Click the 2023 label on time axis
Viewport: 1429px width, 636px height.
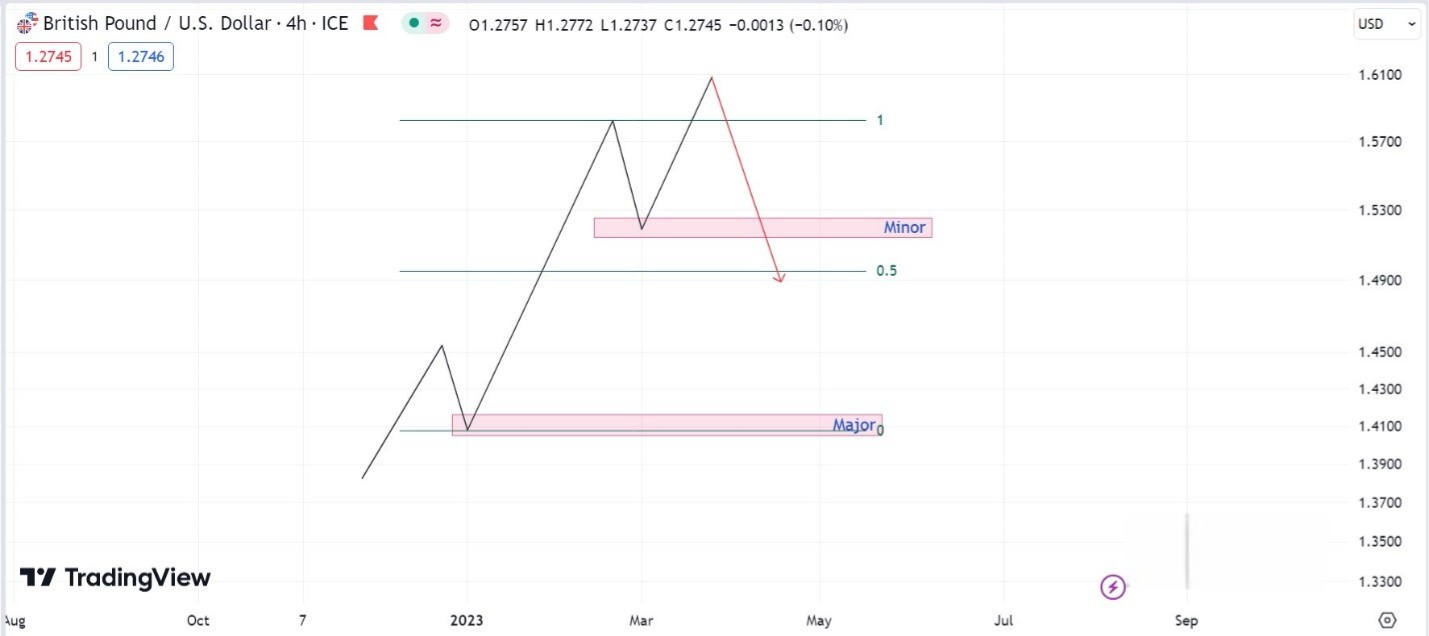click(x=466, y=621)
